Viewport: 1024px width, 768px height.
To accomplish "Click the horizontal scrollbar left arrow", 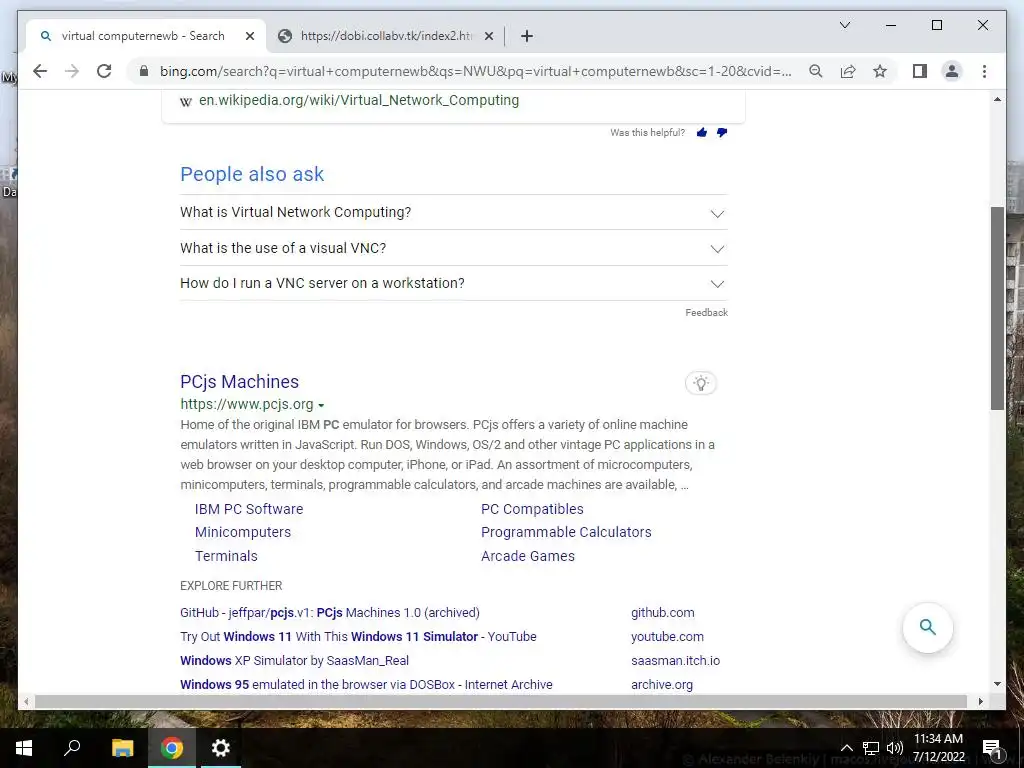I will pyautogui.click(x=26, y=701).
